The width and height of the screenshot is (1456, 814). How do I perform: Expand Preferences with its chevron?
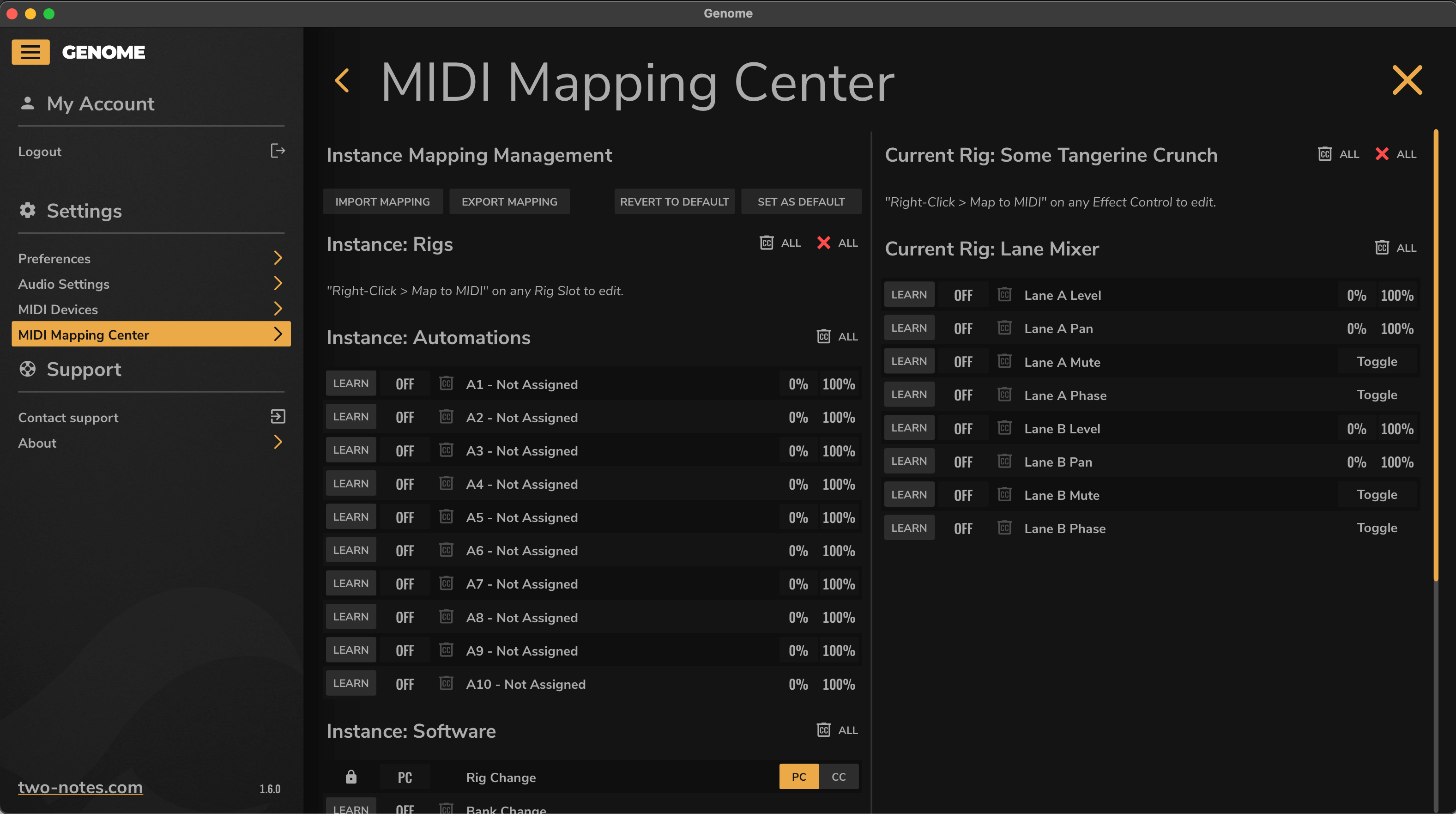278,258
